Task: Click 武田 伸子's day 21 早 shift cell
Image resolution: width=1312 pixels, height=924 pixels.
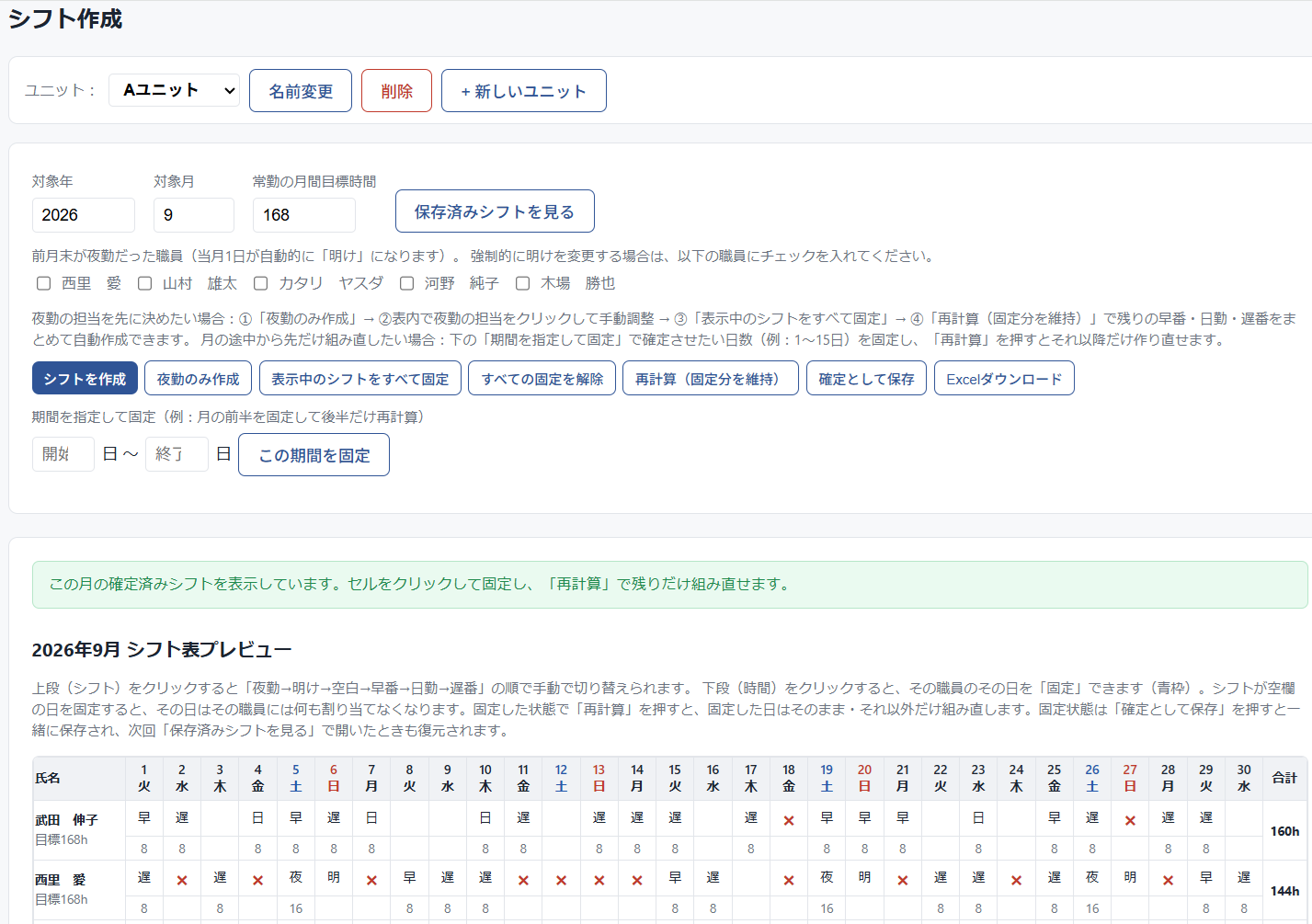Action: 903,818
